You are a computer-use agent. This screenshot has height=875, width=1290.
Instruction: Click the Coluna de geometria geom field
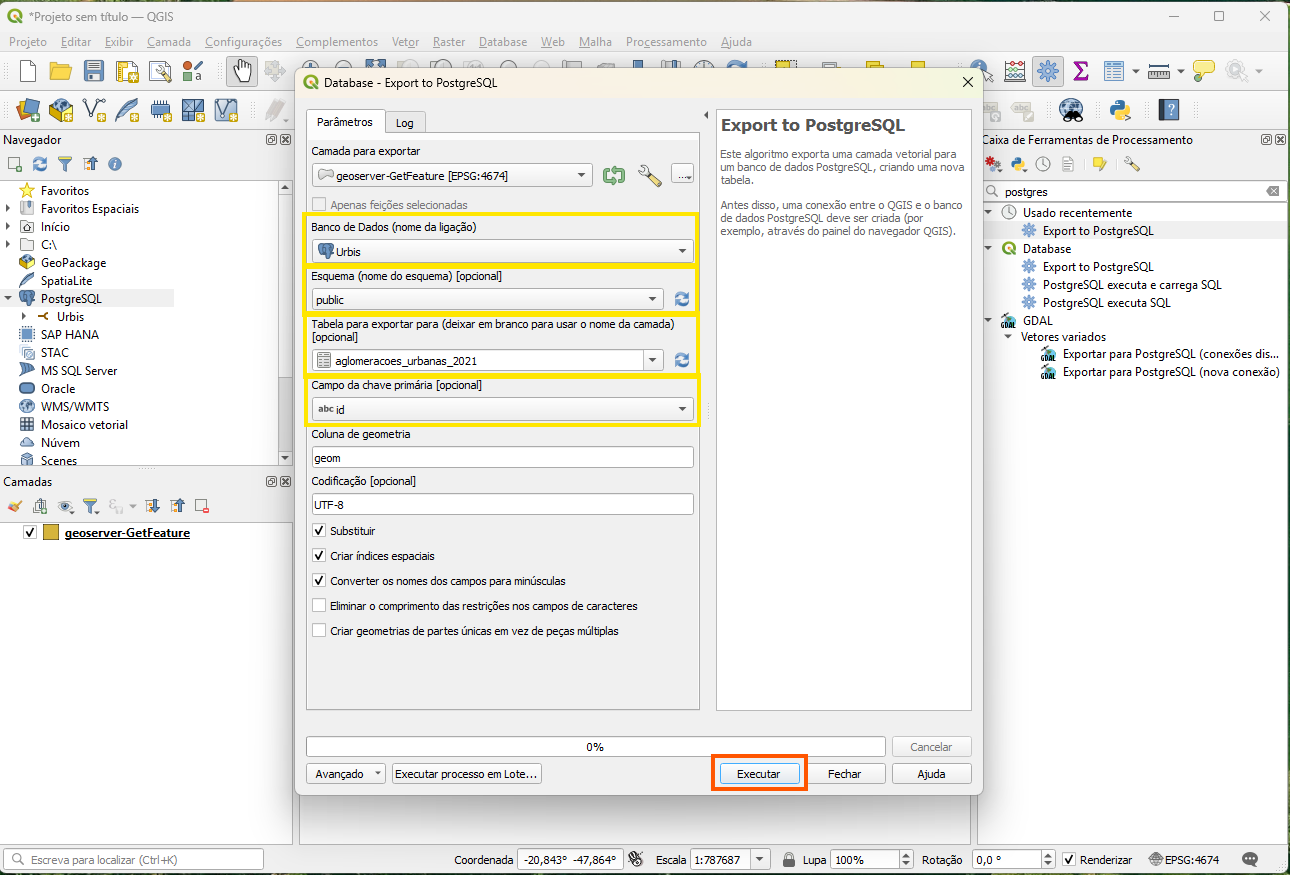tap(502, 457)
